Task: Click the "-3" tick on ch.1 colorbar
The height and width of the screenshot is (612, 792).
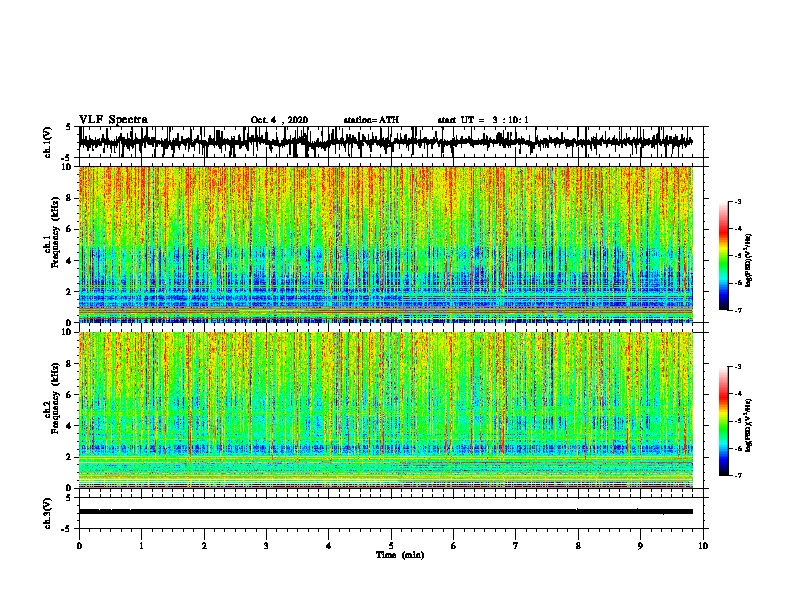Action: tap(737, 201)
